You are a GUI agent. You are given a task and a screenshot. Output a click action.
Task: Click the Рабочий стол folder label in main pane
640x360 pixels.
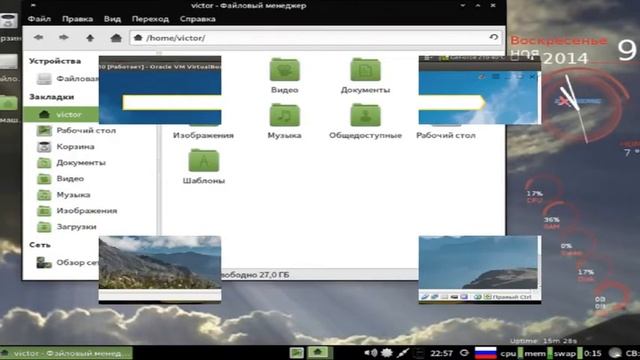pos(446,135)
